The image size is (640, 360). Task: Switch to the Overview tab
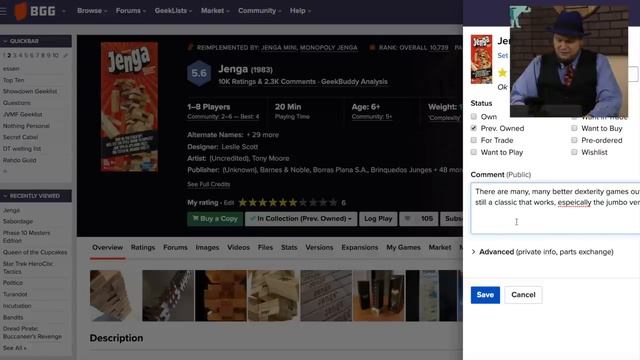point(107,247)
